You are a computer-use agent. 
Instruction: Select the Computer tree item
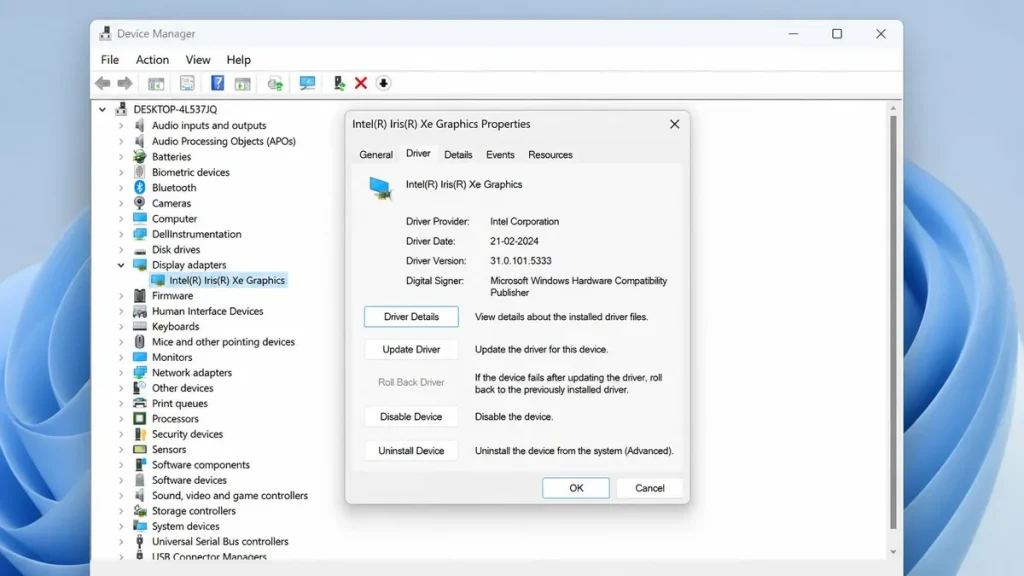click(174, 219)
